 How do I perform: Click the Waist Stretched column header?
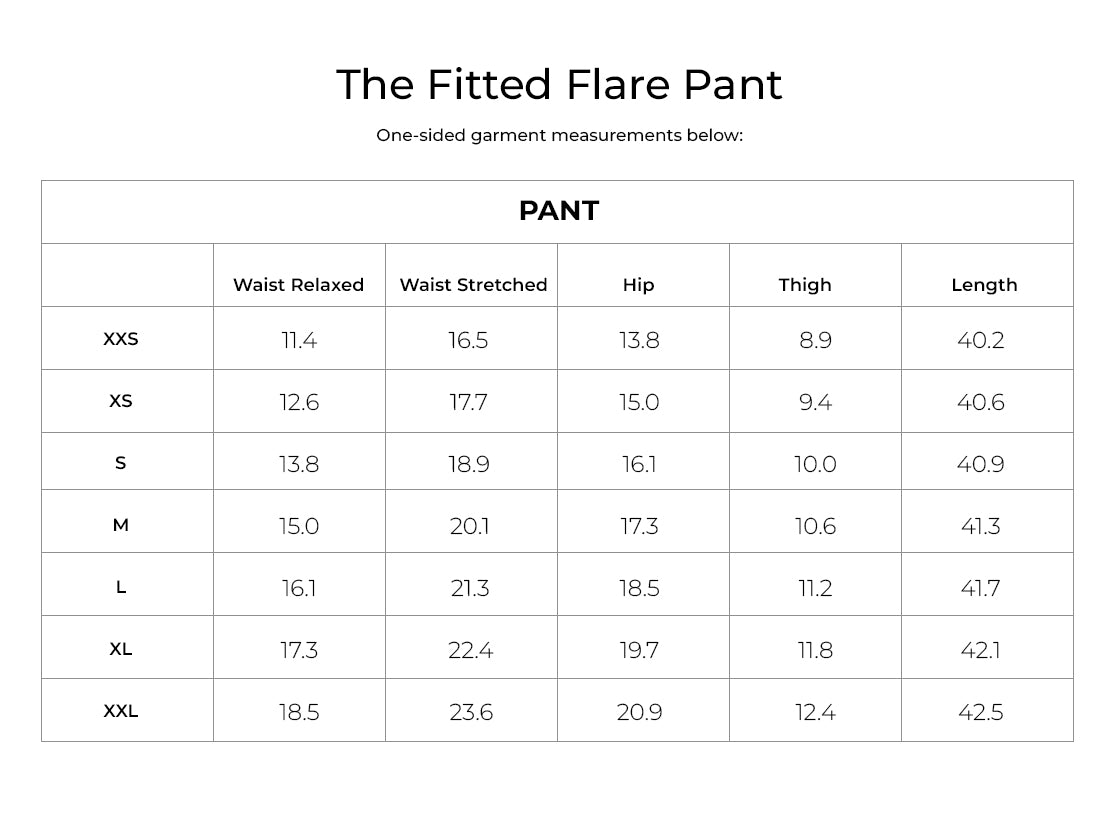point(473,285)
